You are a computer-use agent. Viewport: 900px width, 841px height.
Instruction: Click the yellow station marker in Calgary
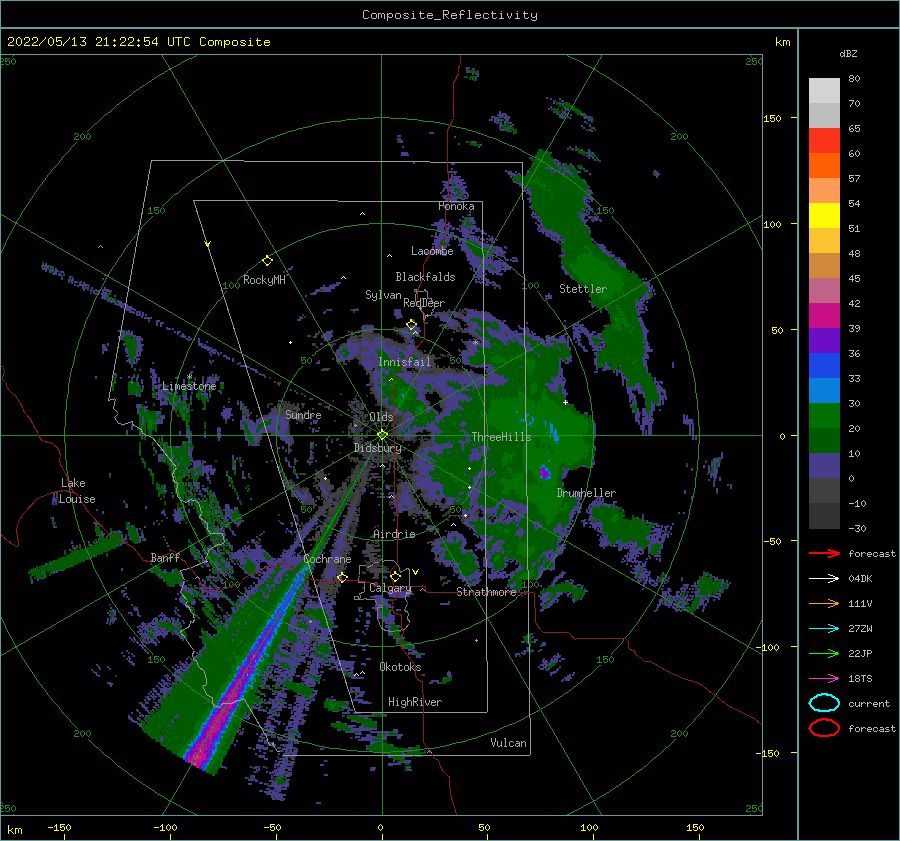point(395,576)
